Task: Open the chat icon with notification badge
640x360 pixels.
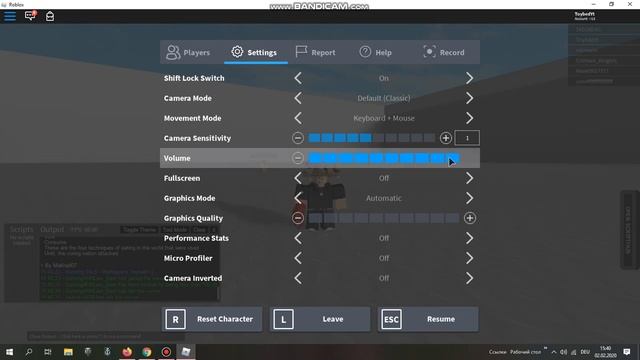Action: click(x=31, y=16)
